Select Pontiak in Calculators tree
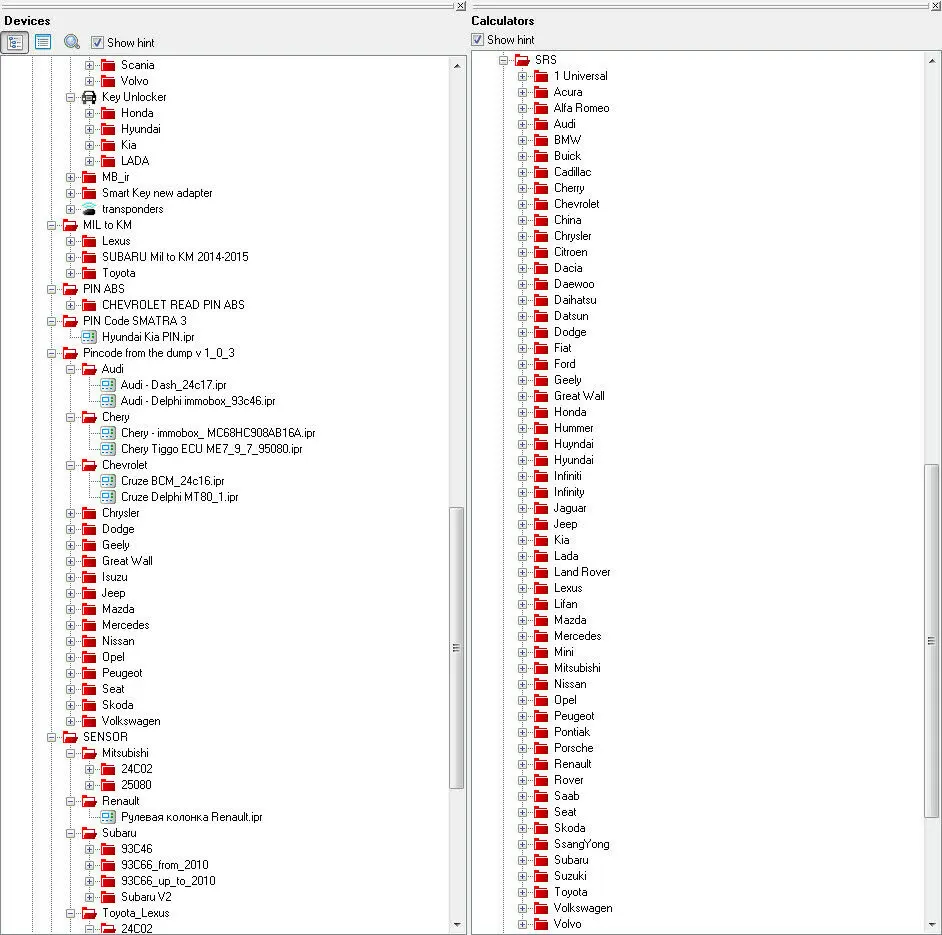The height and width of the screenshot is (935, 942). [x=571, y=732]
